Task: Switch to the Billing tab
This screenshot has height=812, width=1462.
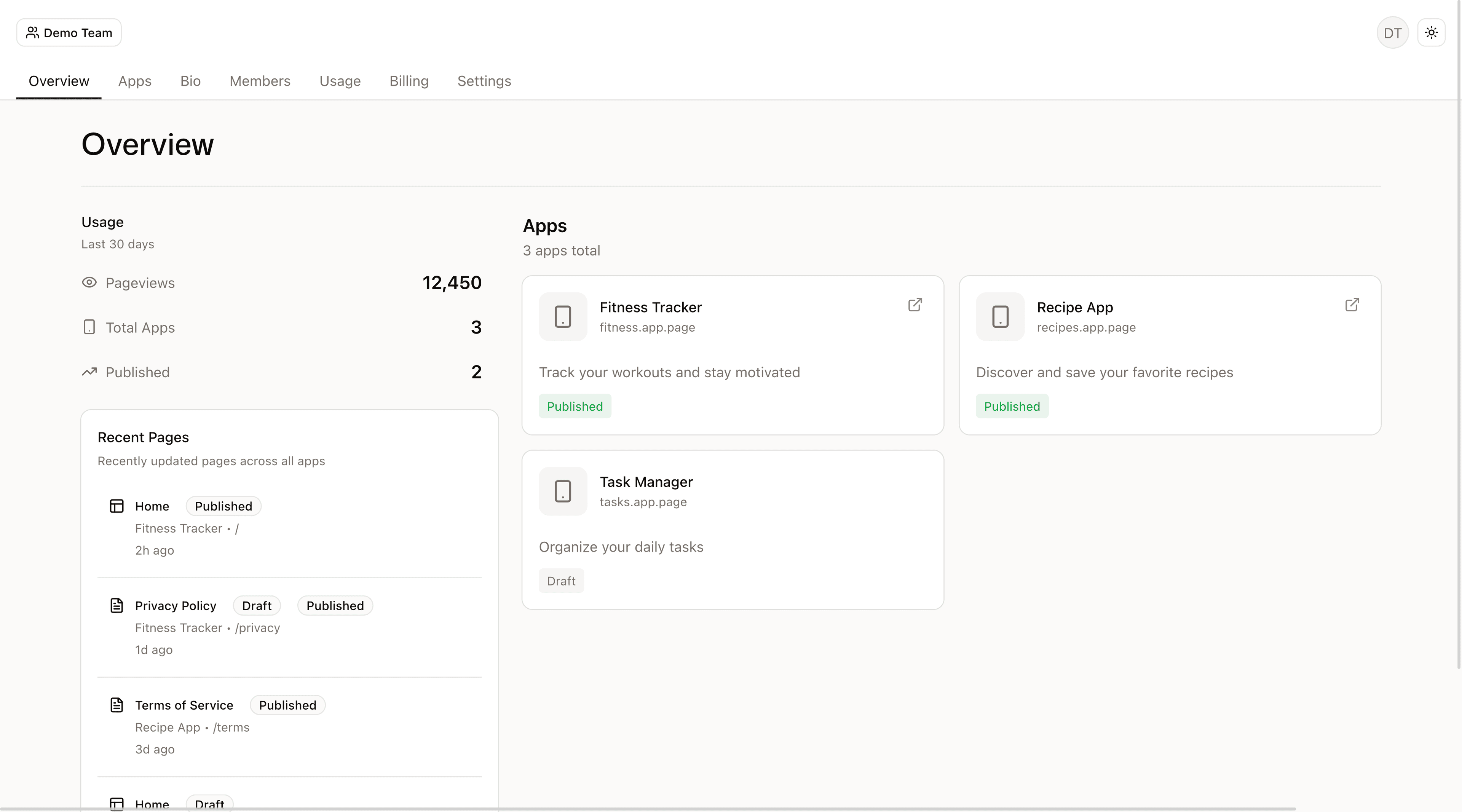Action: 409,81
